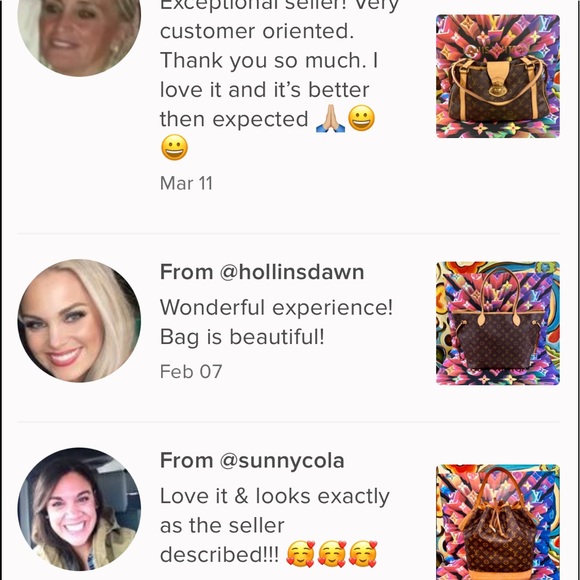
Task: Select the "Bag is beautiful!" line
Action: point(242,337)
